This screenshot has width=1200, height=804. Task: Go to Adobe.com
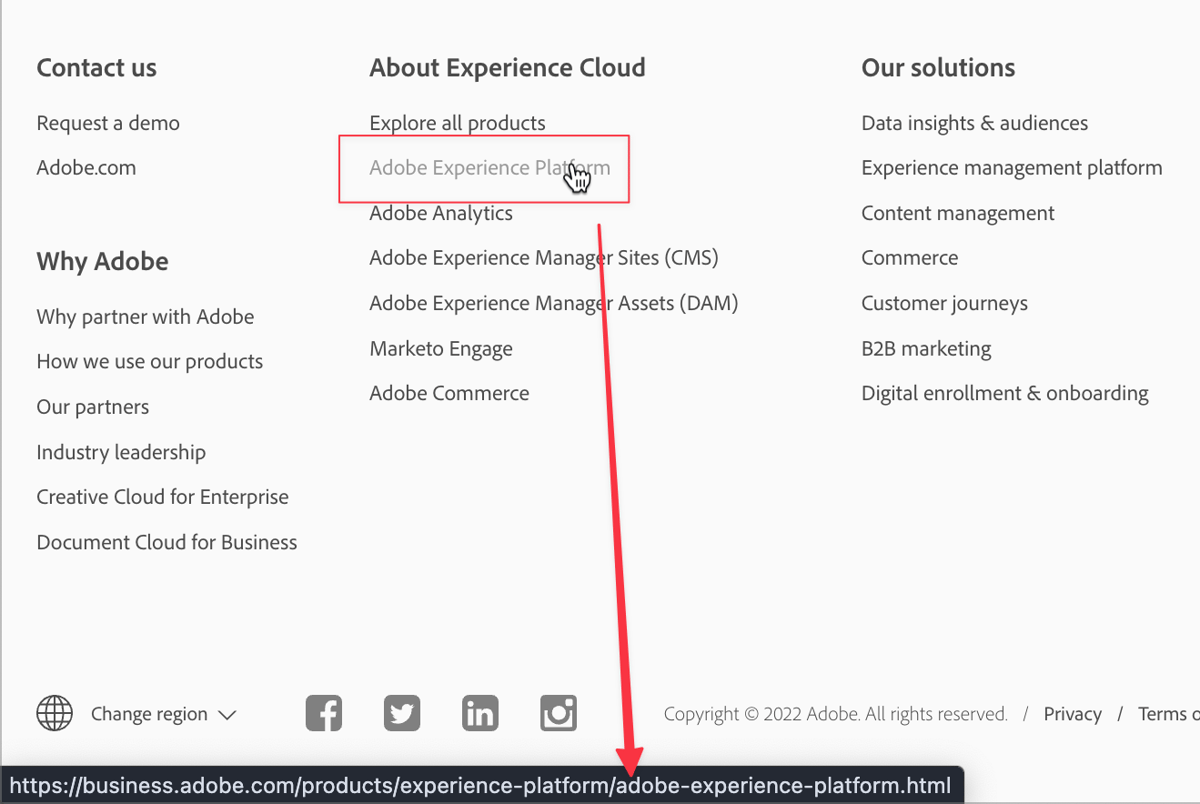coord(86,167)
